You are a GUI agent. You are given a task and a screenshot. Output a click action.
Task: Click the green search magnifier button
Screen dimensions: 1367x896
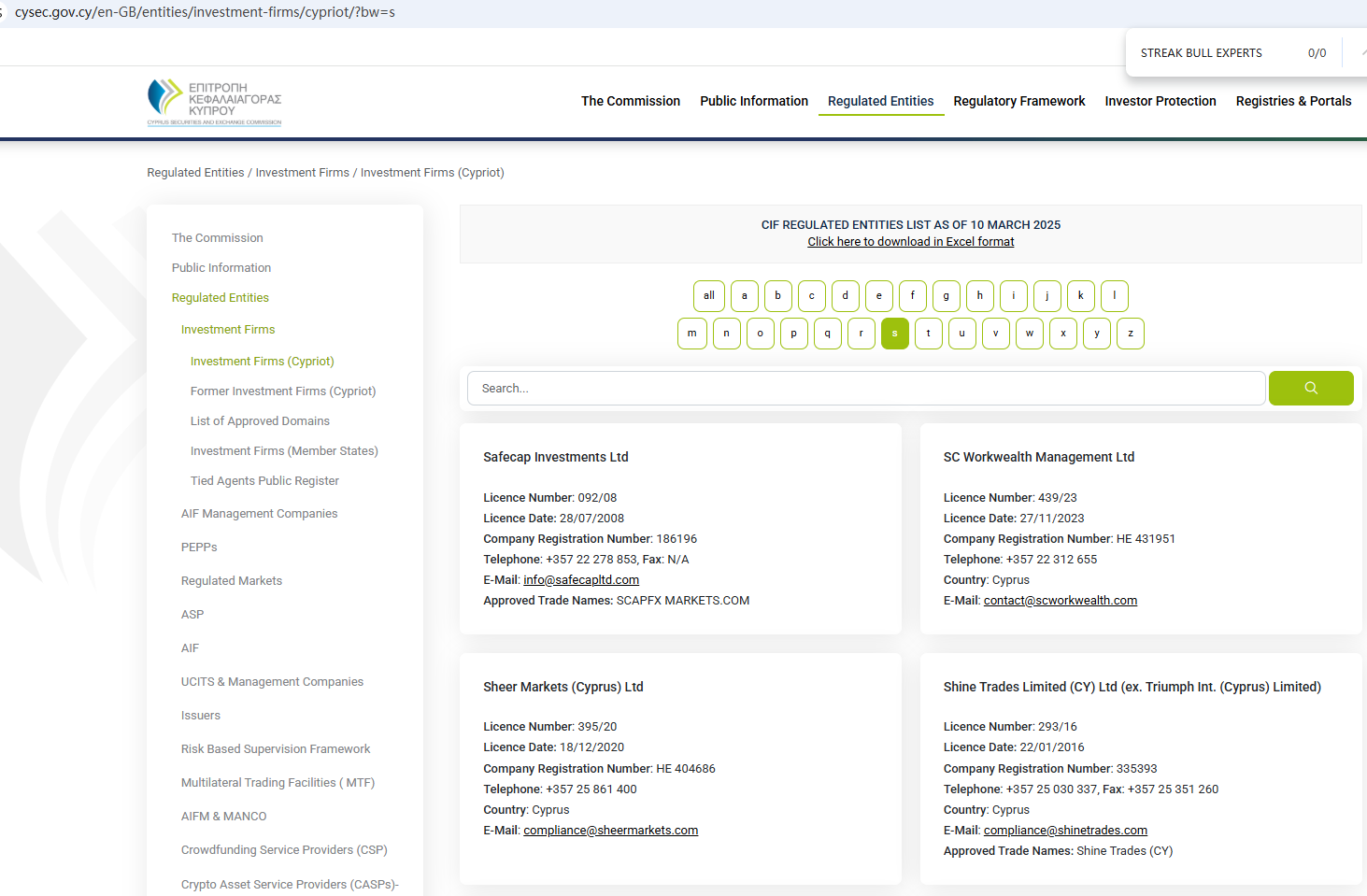click(1310, 389)
